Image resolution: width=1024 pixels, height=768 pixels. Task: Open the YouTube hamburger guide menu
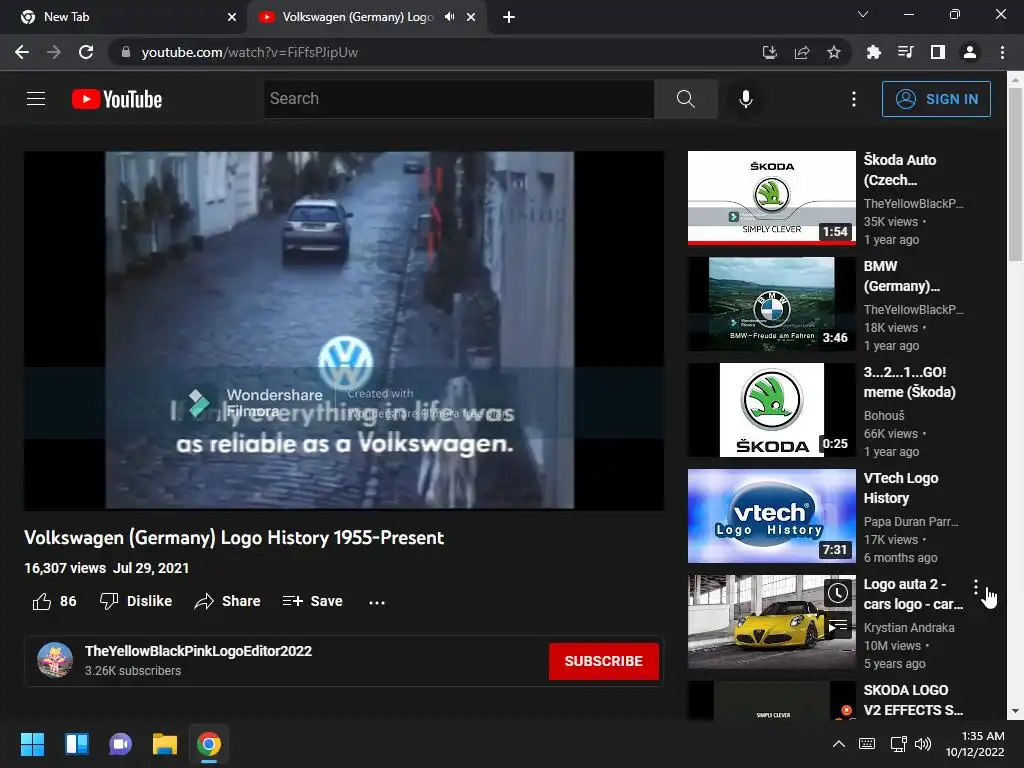pos(36,99)
